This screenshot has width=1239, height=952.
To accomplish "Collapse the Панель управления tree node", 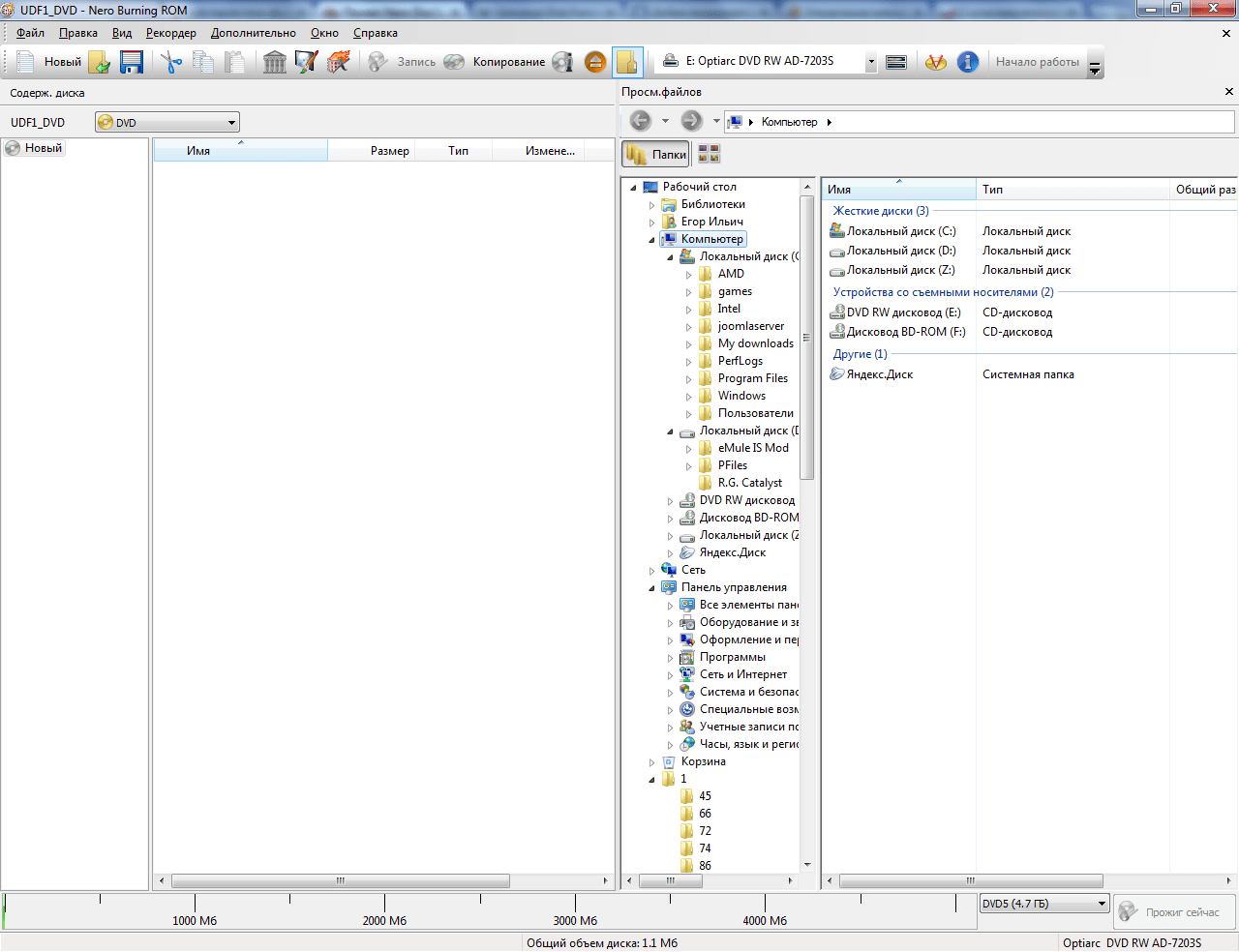I will (x=651, y=588).
